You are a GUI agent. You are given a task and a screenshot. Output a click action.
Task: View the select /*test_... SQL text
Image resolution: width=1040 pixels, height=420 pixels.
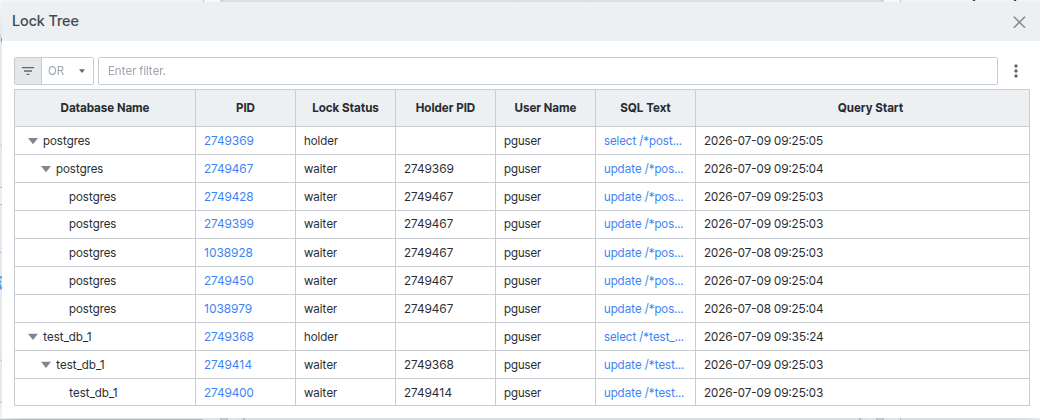coord(644,337)
